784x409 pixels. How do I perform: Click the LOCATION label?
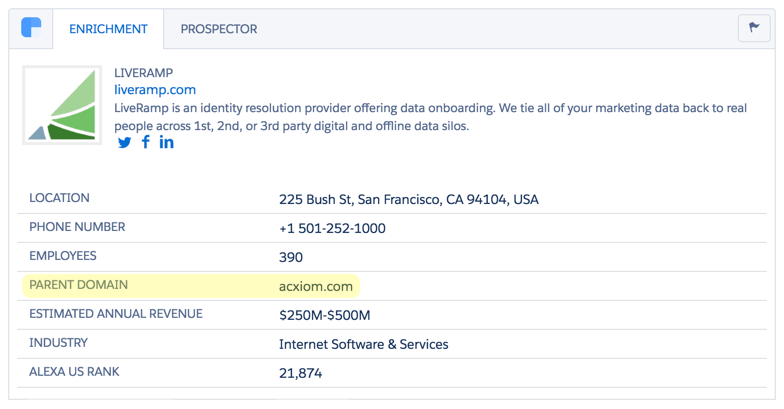coord(60,198)
